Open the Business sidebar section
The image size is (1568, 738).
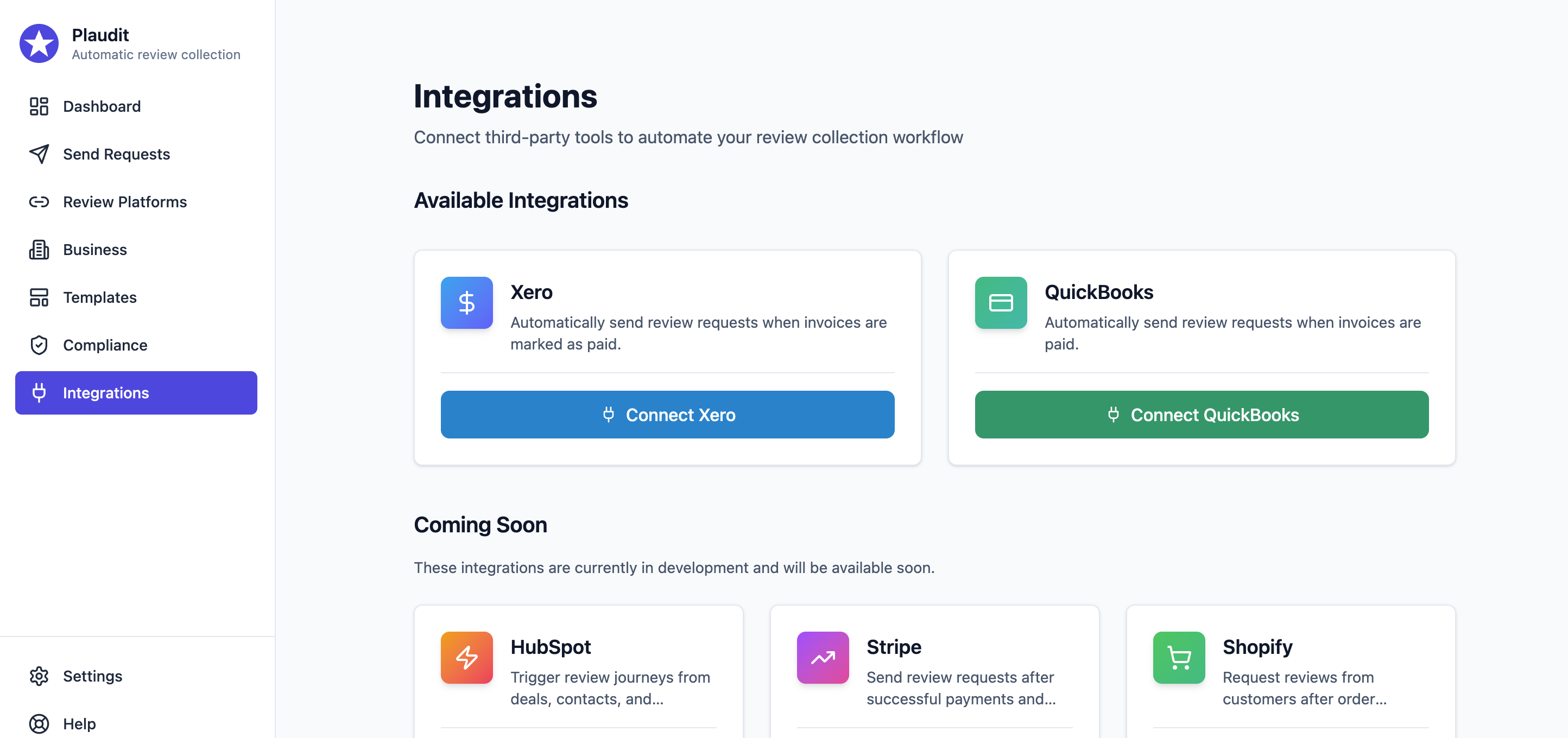95,250
